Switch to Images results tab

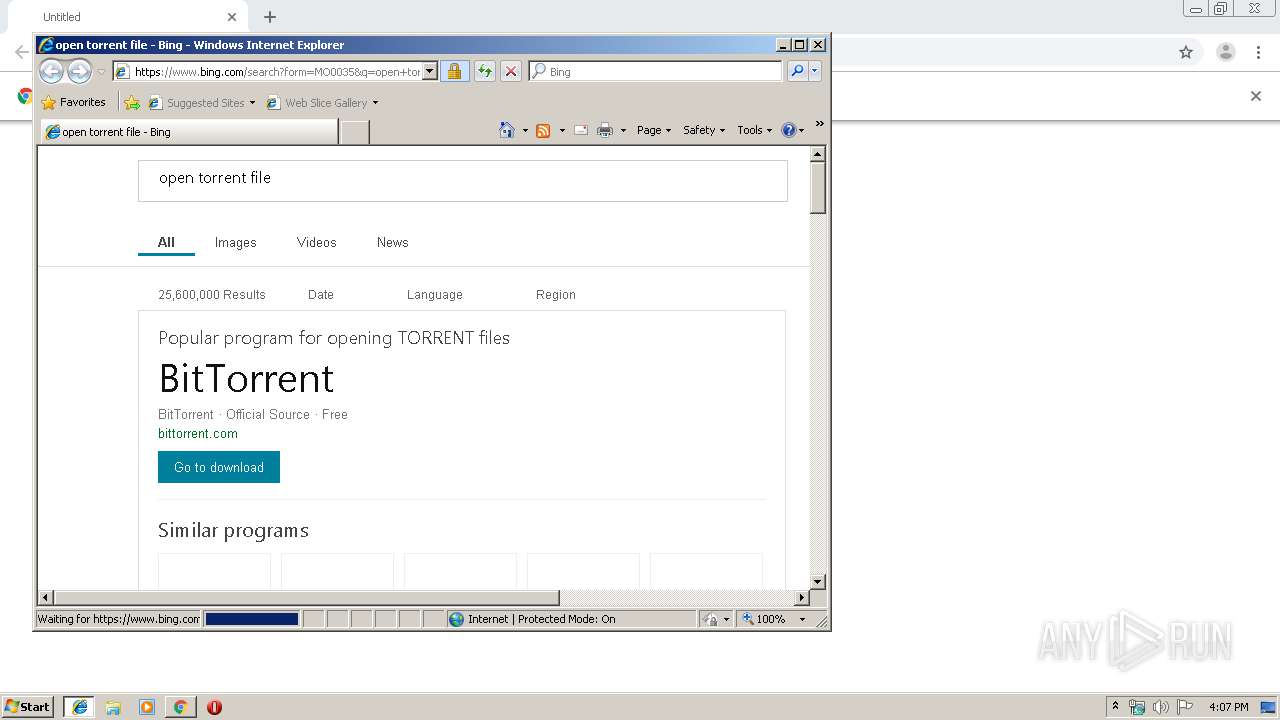coord(236,242)
